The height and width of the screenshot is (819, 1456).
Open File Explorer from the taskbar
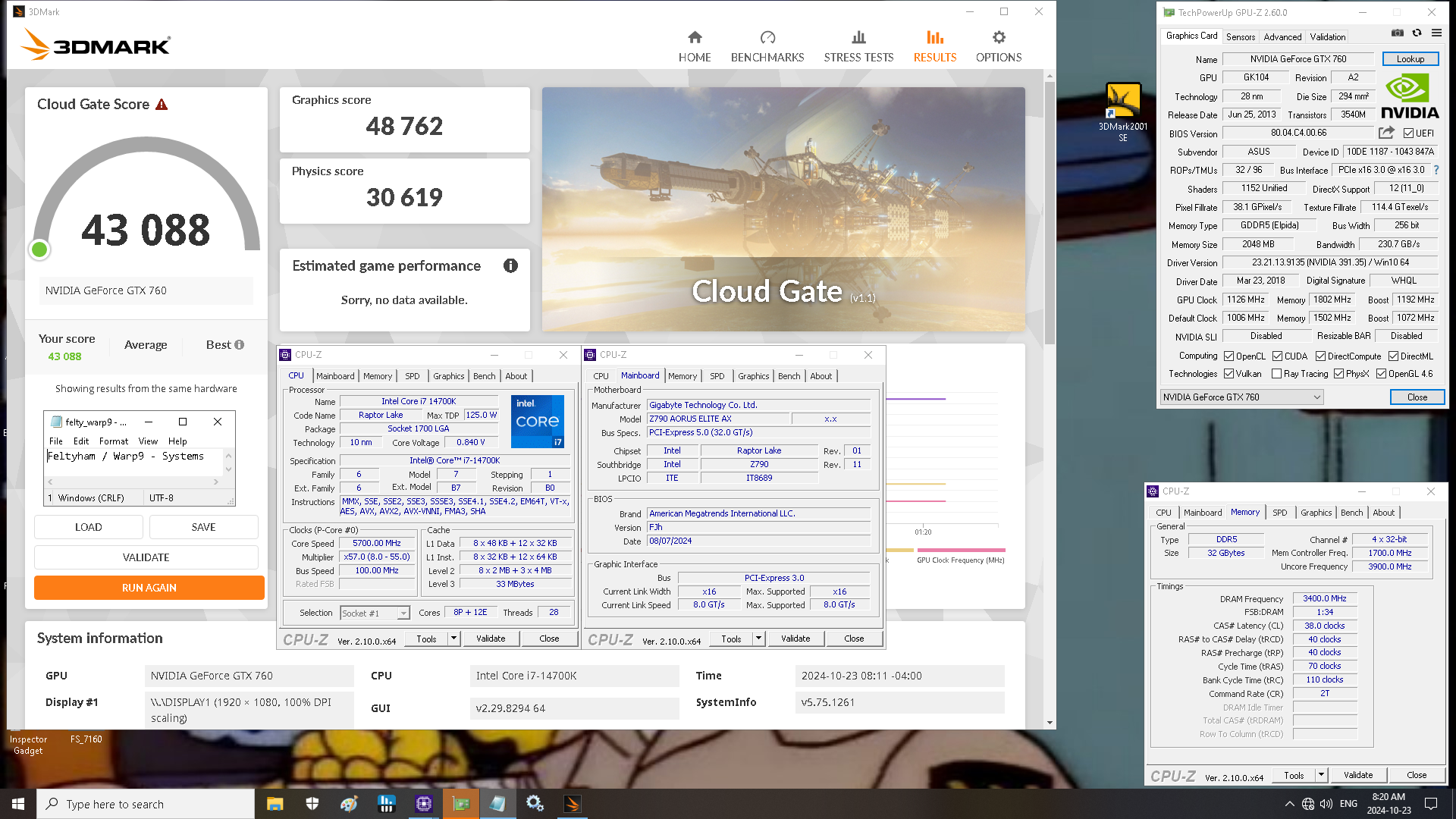point(275,804)
